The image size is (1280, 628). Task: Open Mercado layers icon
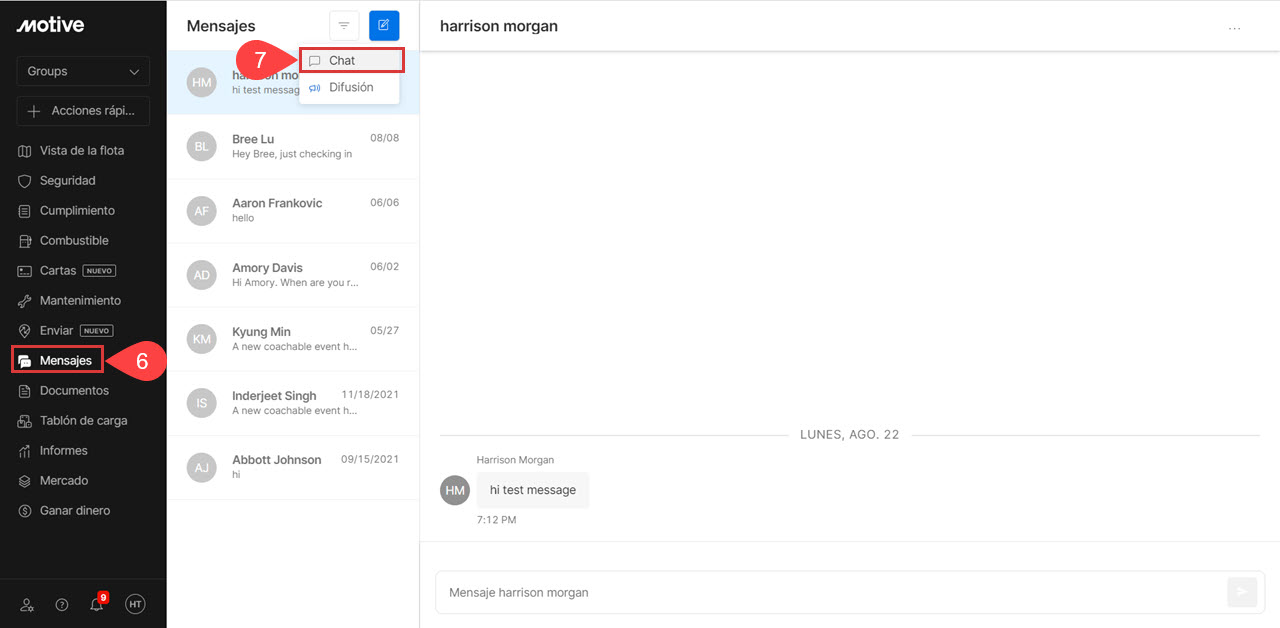26,481
